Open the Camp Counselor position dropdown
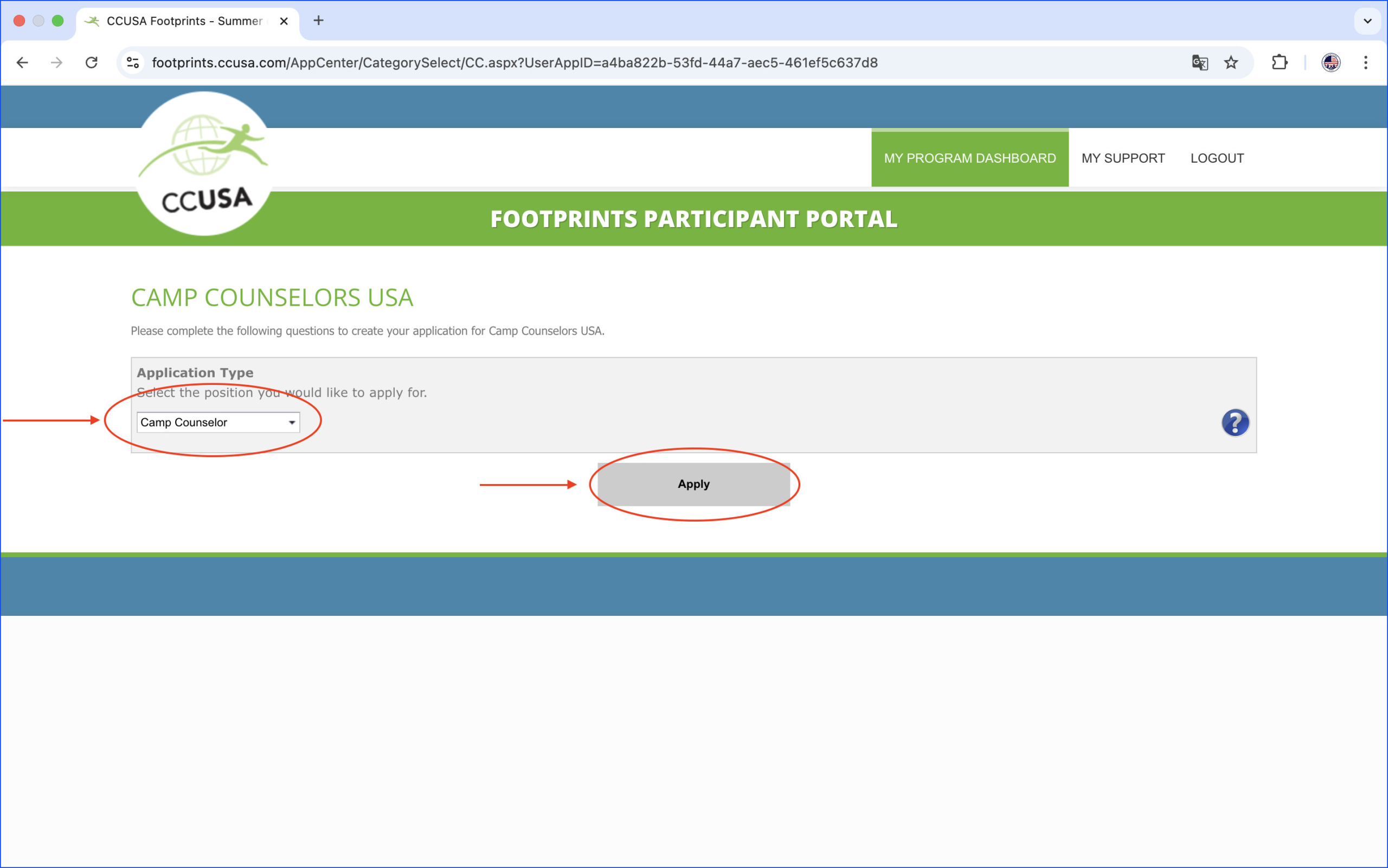Image resolution: width=1388 pixels, height=868 pixels. click(218, 422)
